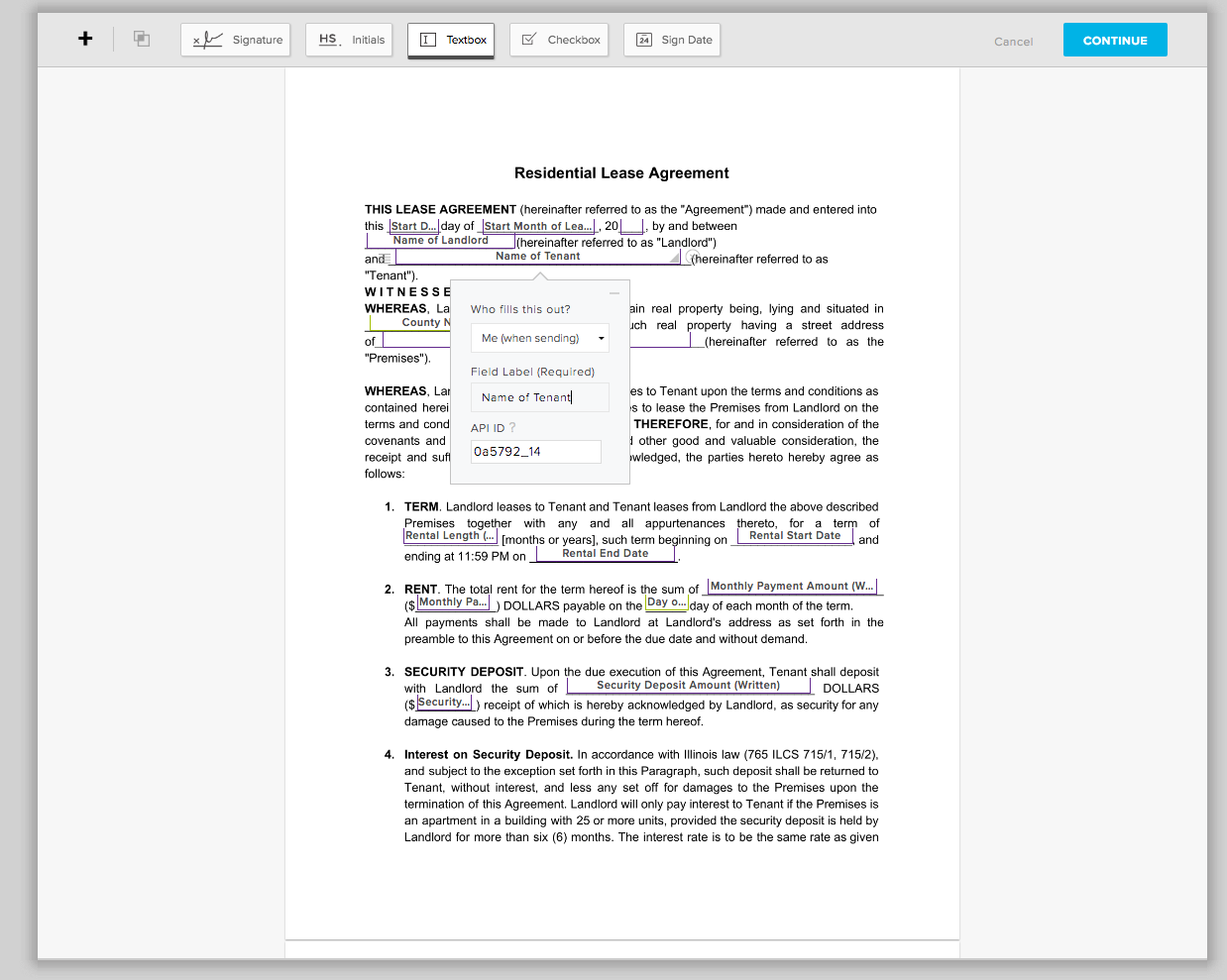1227x980 pixels.
Task: Click the API ID input field
Action: point(536,452)
